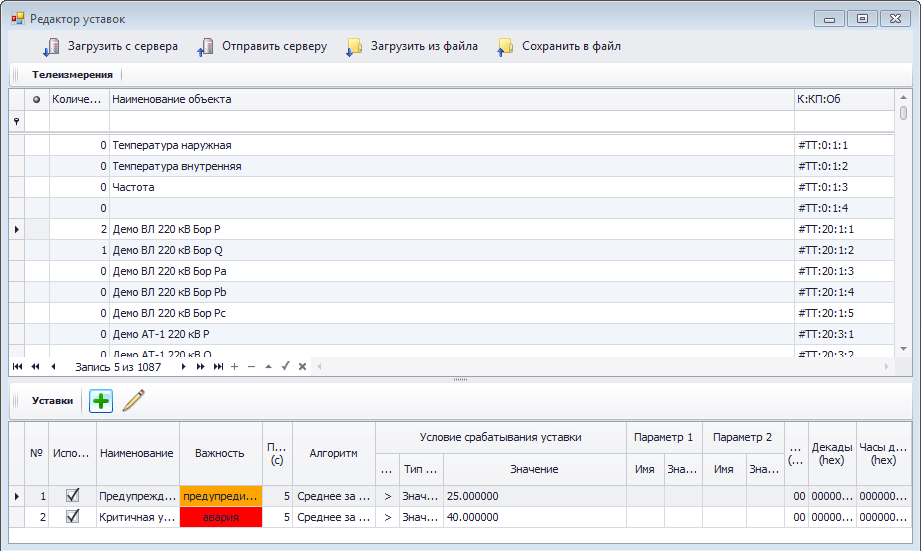
Task: Jump to last record in navigator
Action: [218, 367]
